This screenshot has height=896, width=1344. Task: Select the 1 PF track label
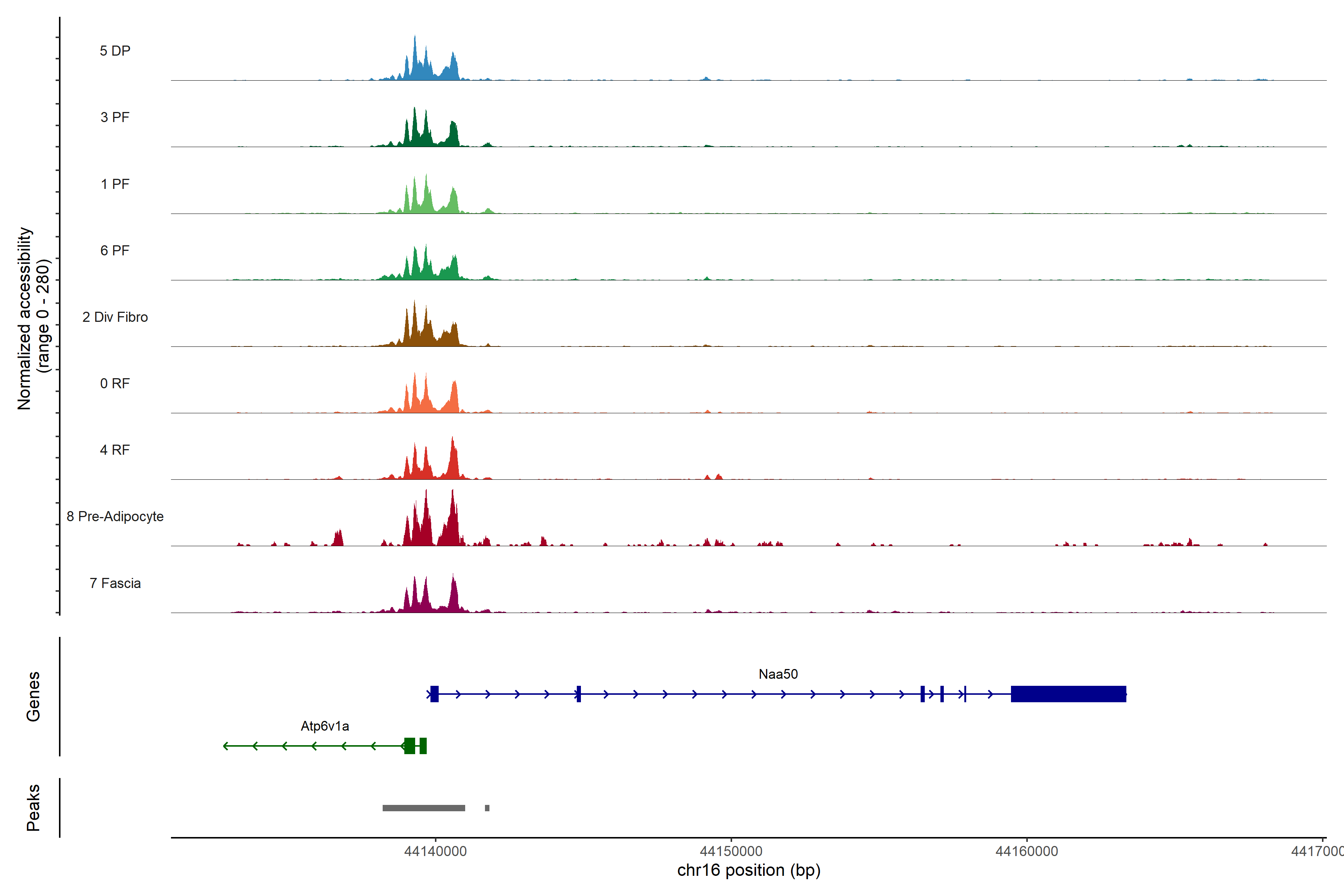click(115, 184)
